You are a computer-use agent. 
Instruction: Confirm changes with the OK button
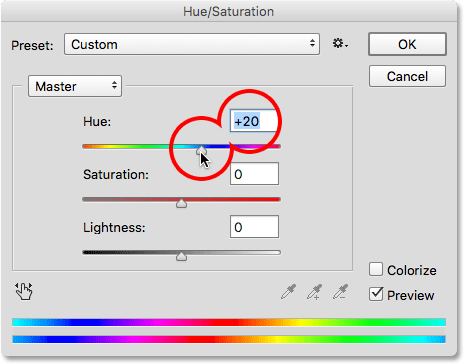(x=407, y=44)
